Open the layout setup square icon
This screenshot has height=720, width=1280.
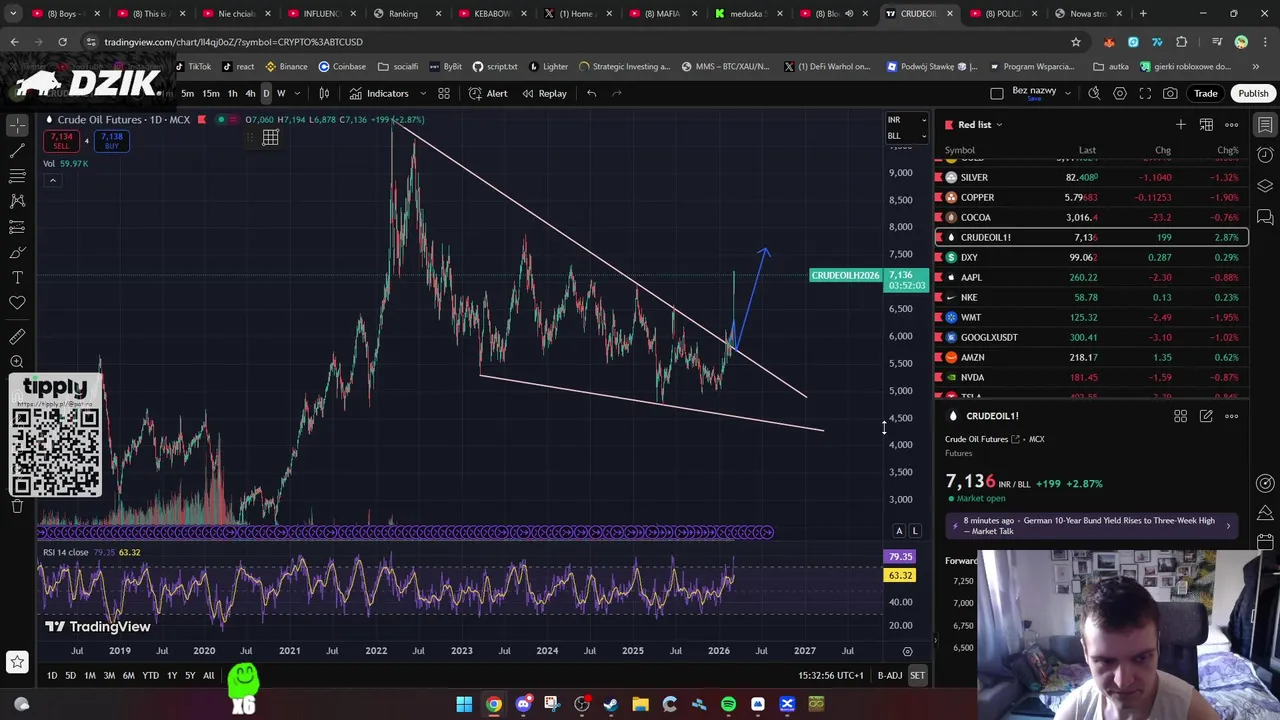(x=996, y=93)
